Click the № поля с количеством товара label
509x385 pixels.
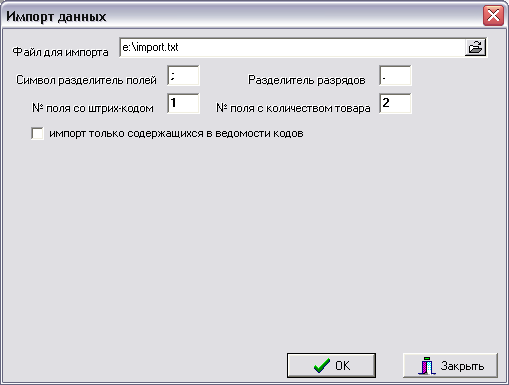click(293, 108)
